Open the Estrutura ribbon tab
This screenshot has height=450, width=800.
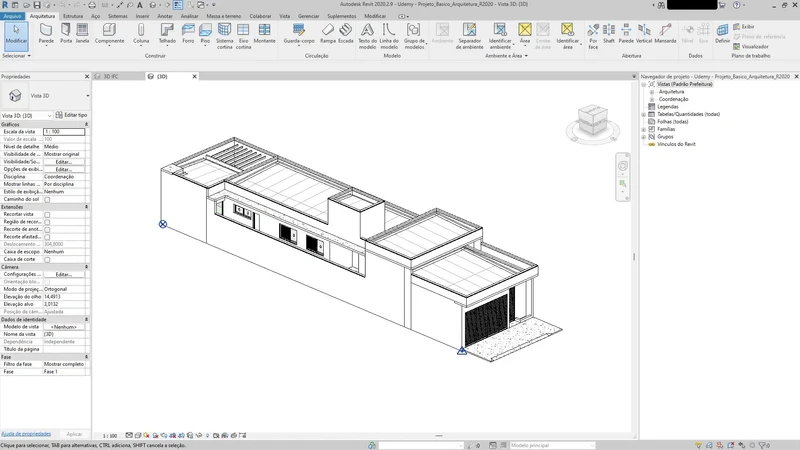[x=73, y=17]
